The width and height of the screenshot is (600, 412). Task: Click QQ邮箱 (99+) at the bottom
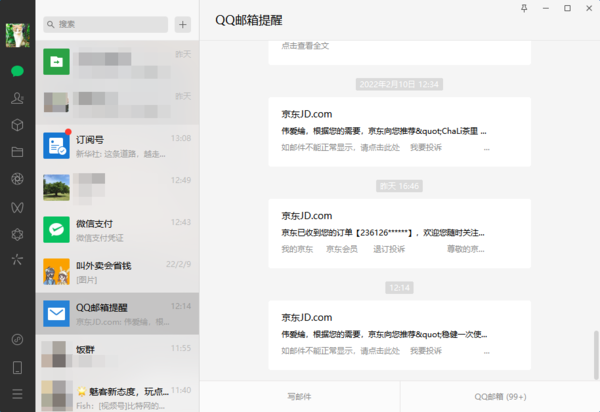(x=499, y=397)
